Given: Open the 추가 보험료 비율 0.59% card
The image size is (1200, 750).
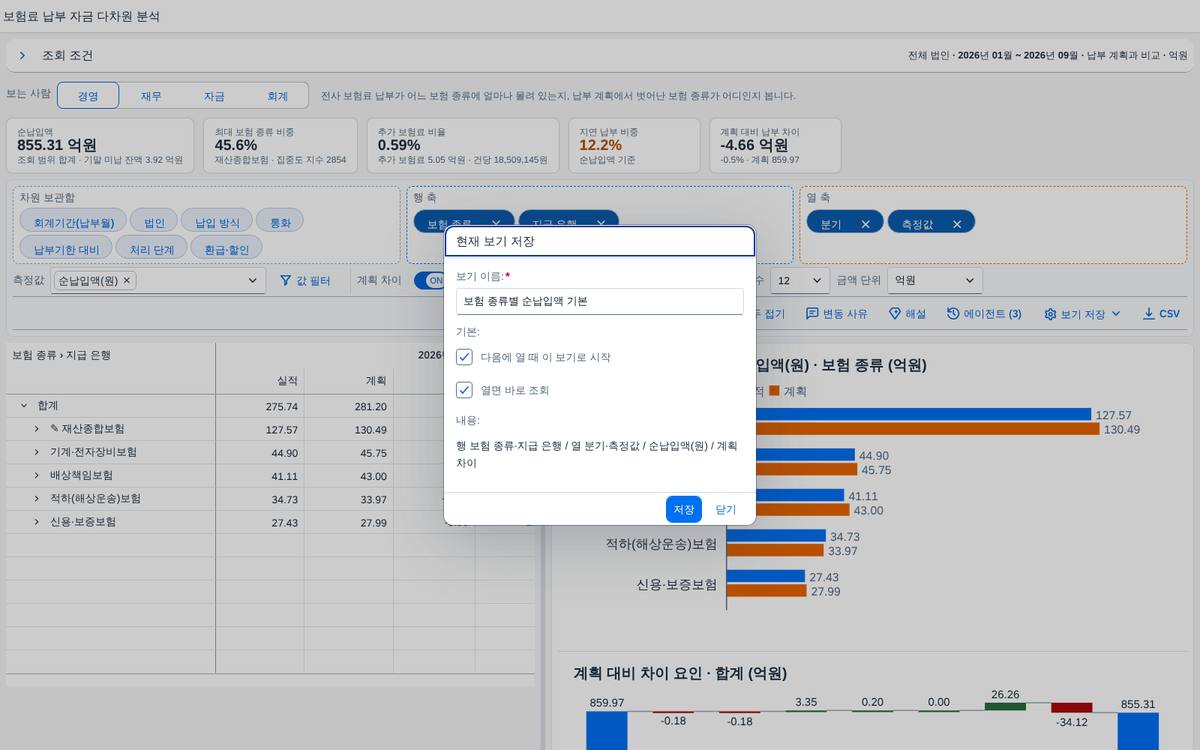Looking at the screenshot, I should coord(463,145).
